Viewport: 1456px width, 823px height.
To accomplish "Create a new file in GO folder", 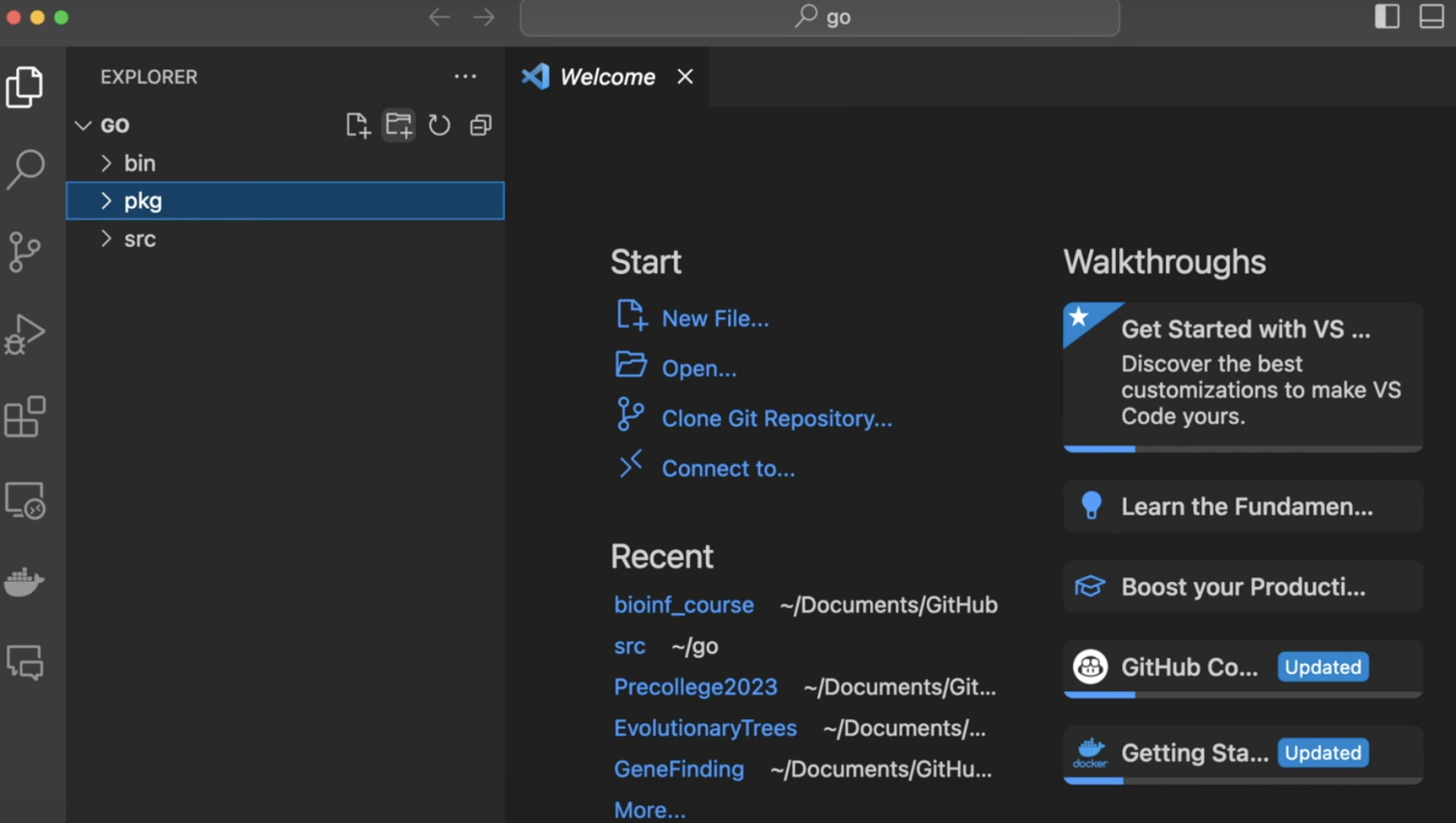I will click(358, 125).
